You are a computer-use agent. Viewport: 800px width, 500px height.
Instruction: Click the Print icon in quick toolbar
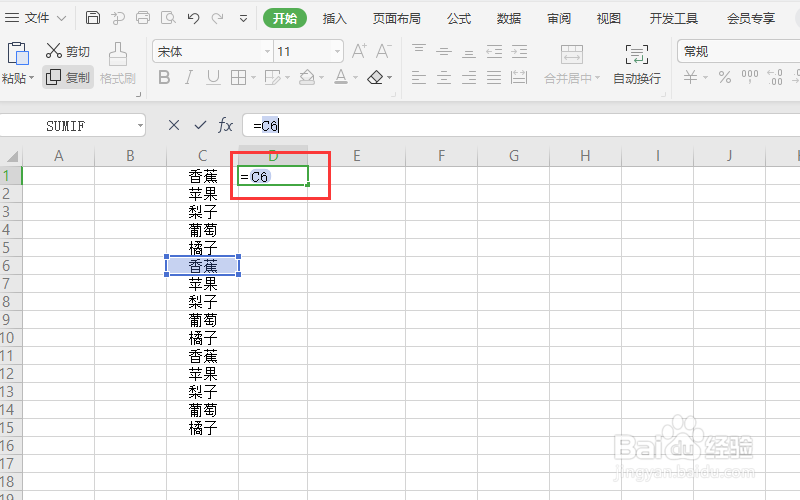click(x=143, y=18)
